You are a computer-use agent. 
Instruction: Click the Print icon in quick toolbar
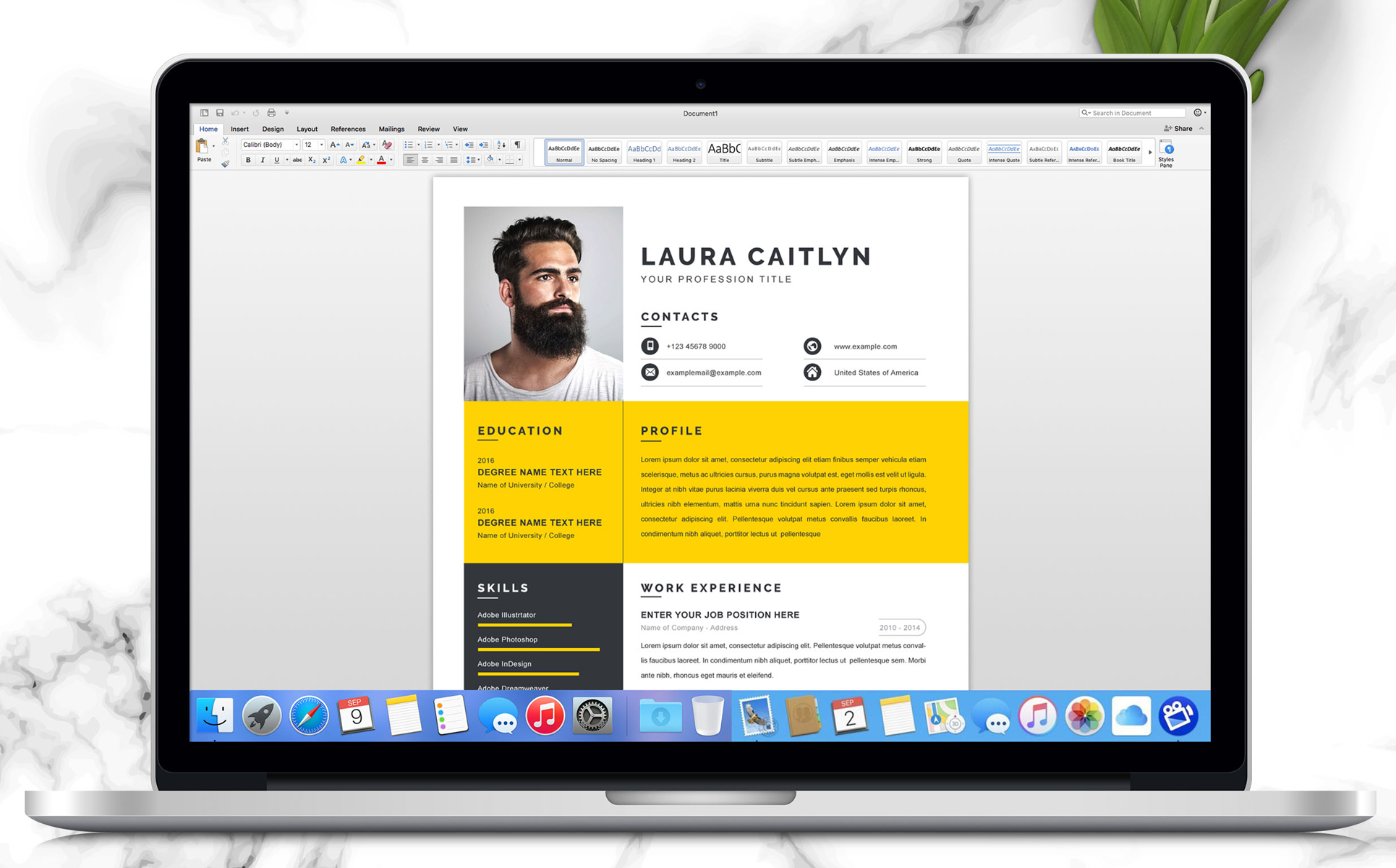point(271,113)
